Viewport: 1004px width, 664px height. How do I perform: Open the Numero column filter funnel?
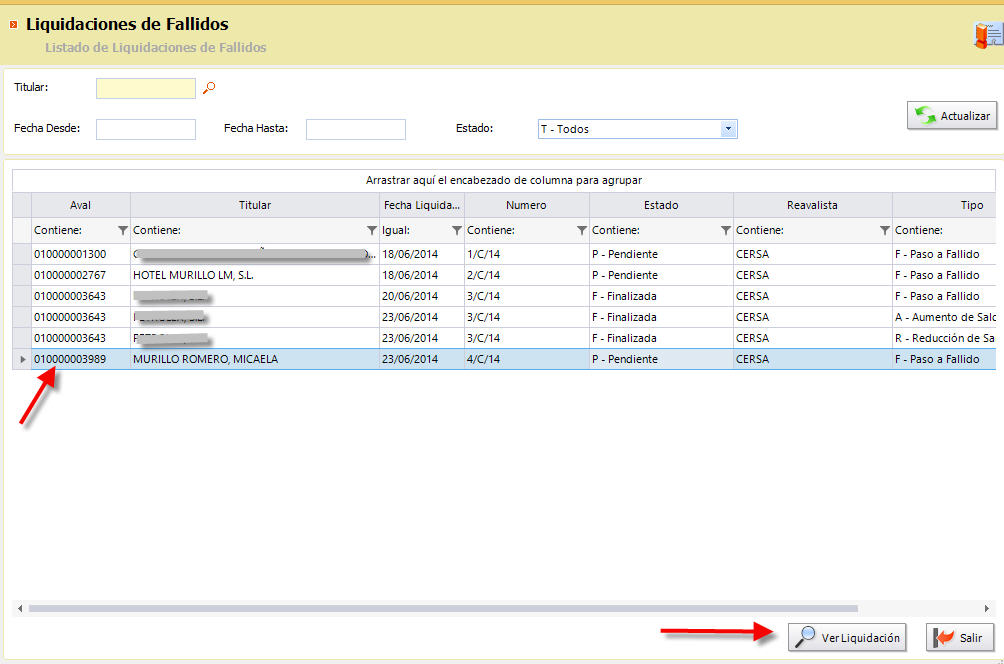pyautogui.click(x=581, y=230)
